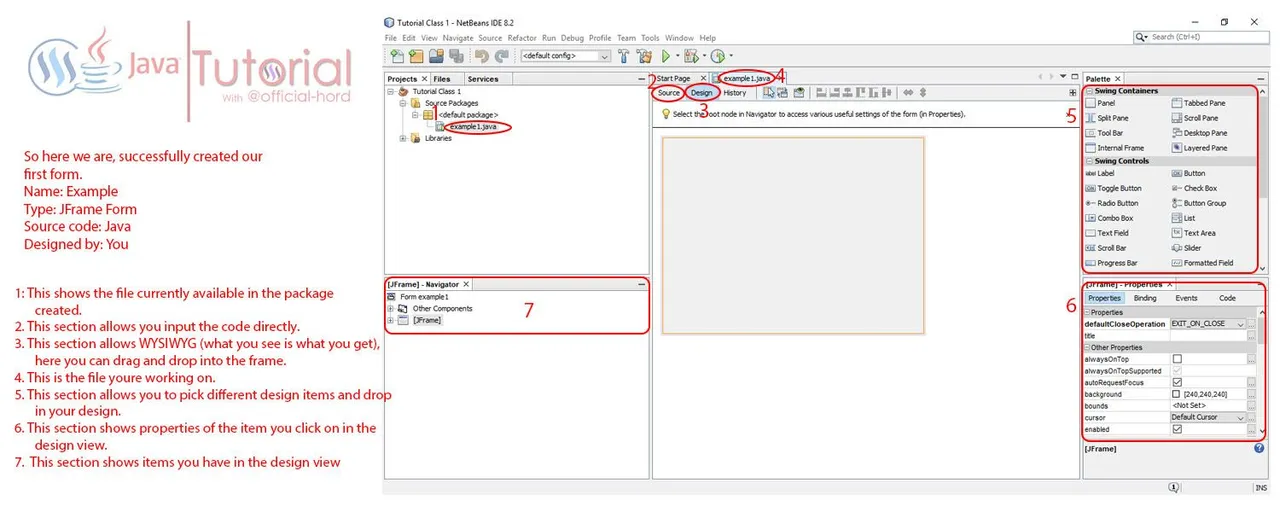Click the notifications icon in status bar
Screen dimensions: 1280x512
point(1172,488)
